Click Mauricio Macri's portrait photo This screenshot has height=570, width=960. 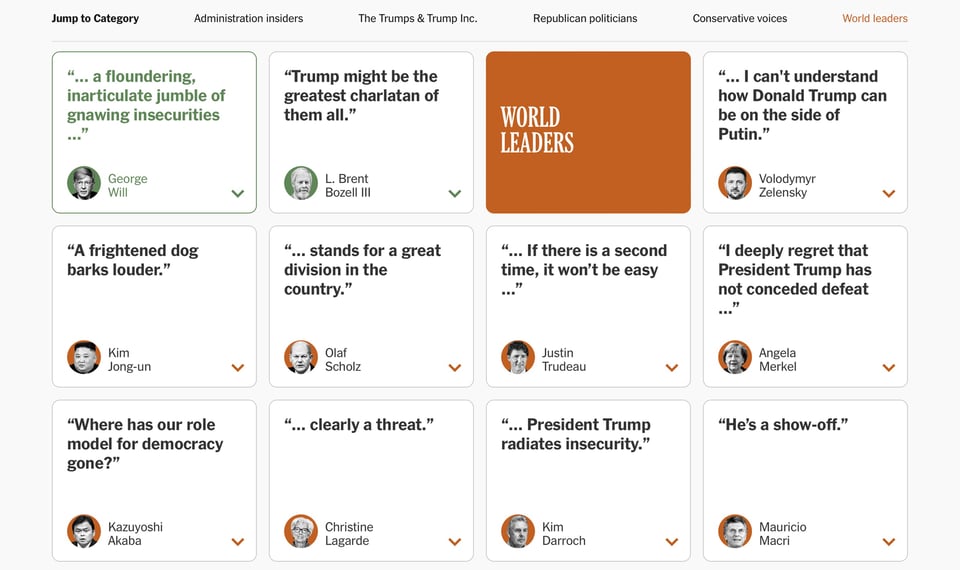735,531
